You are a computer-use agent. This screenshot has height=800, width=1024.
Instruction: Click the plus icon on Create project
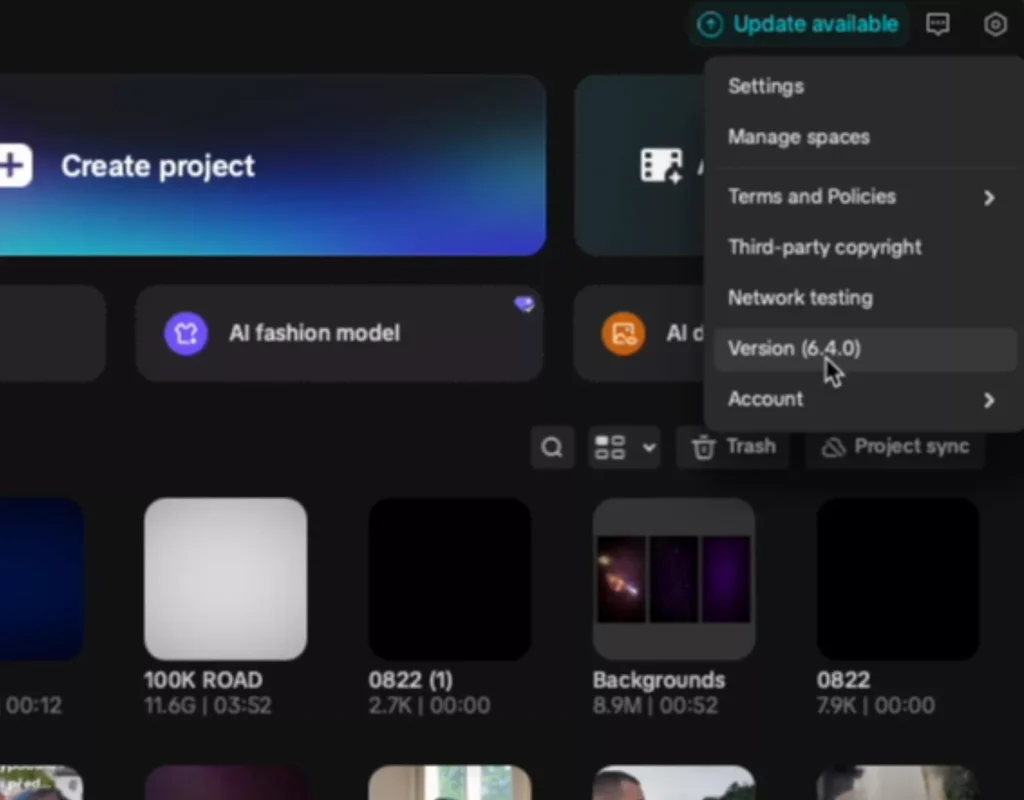point(14,165)
